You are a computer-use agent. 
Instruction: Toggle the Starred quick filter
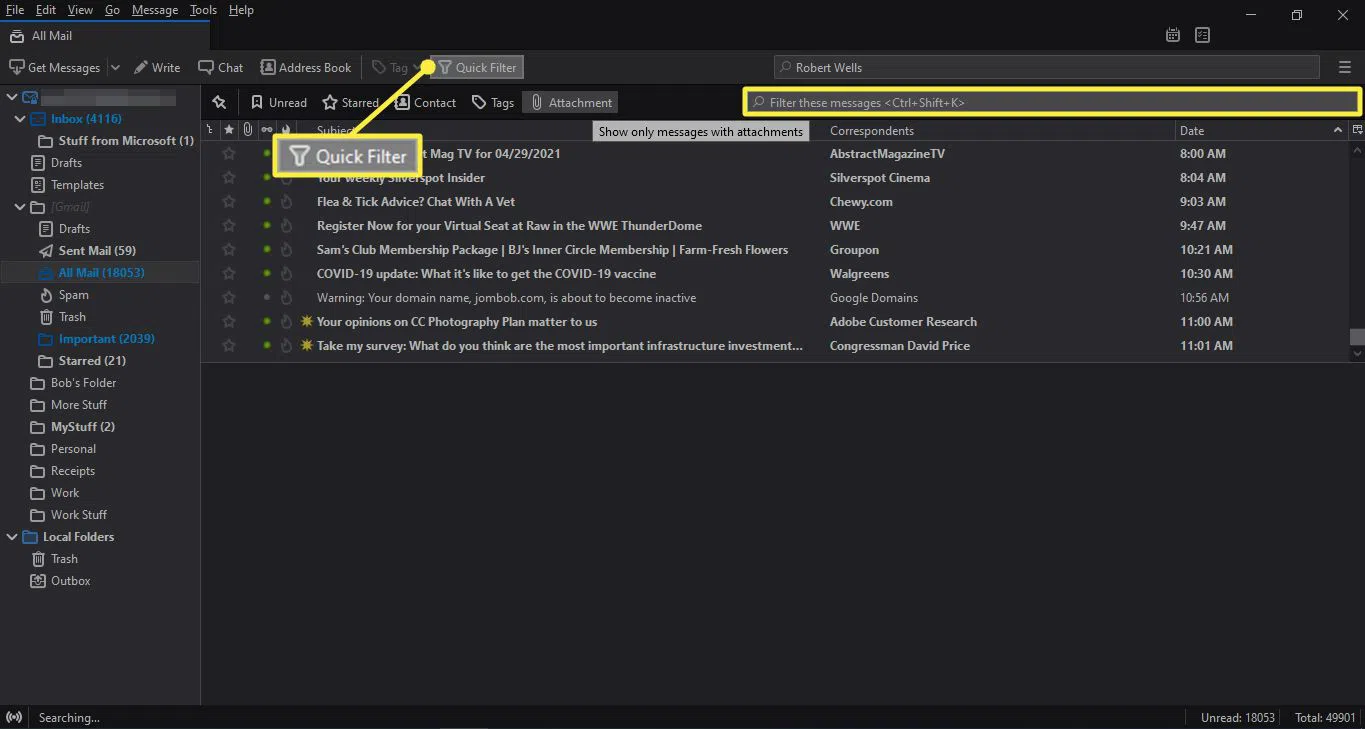[x=350, y=102]
